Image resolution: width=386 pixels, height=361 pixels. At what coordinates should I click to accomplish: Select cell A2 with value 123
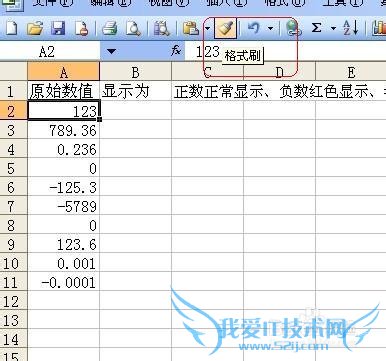coord(63,110)
